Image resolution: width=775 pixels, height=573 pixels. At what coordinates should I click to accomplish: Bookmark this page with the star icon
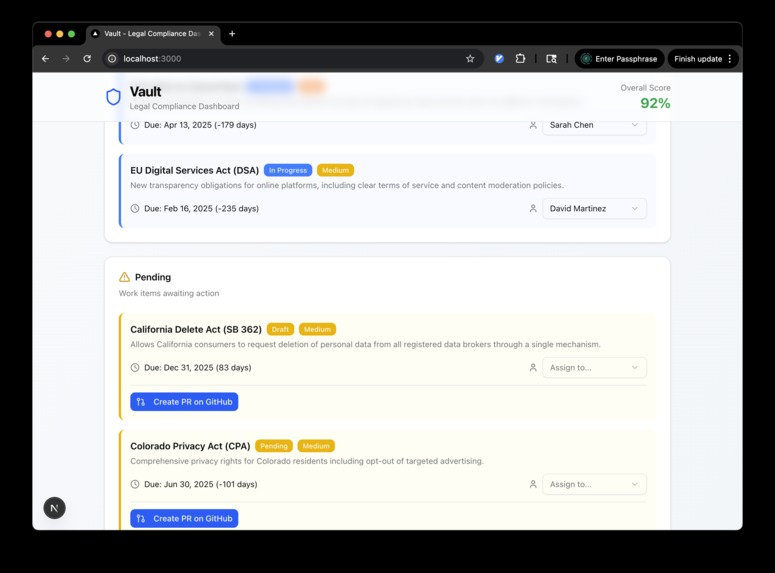tap(470, 59)
